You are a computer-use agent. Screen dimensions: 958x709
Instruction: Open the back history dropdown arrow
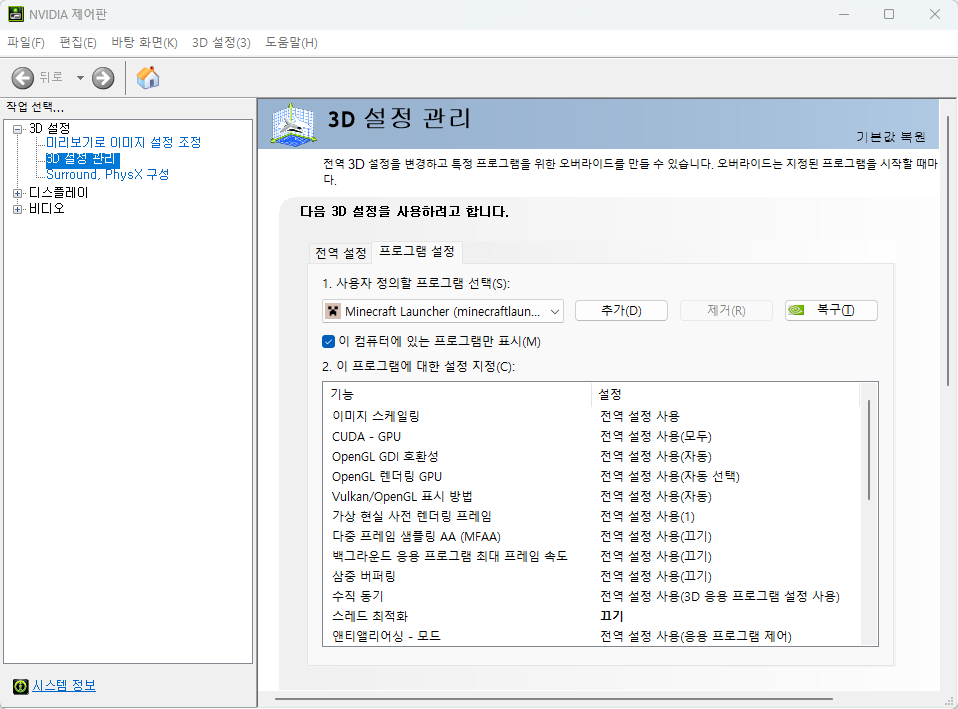pos(80,78)
